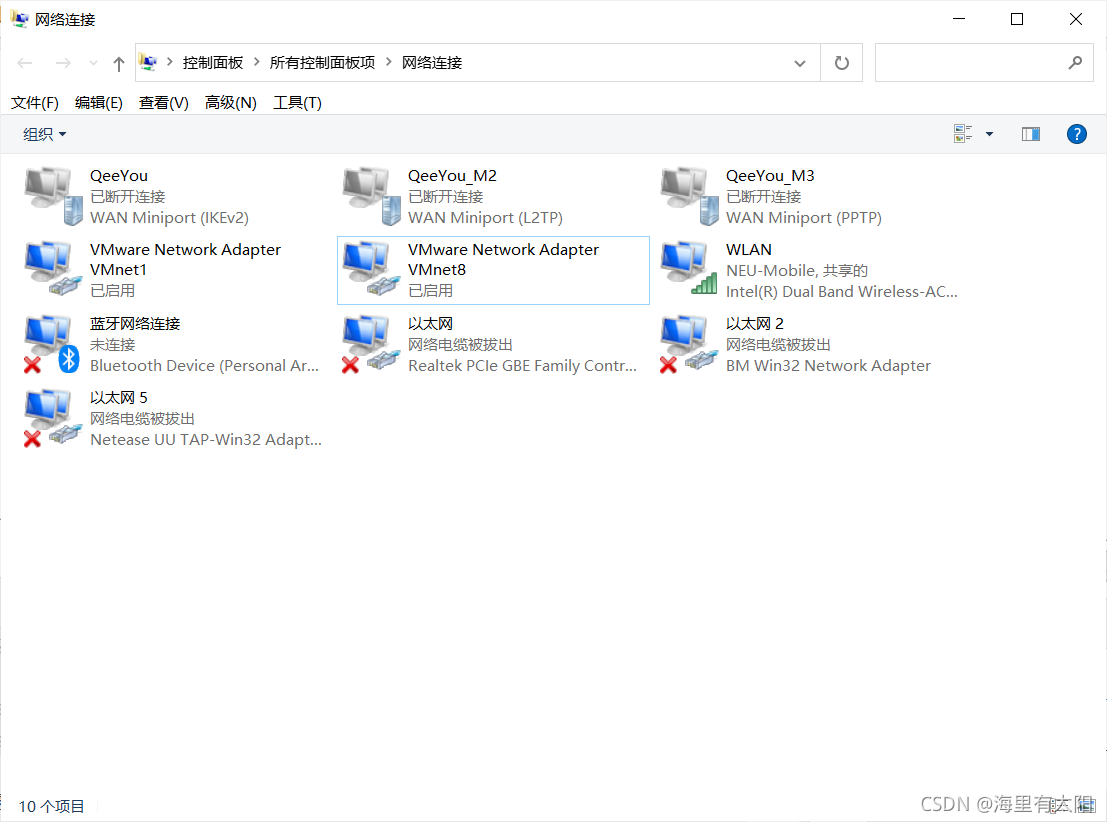Click the address bar location icon
Screen dimensions: 1107x822
[x=148, y=62]
